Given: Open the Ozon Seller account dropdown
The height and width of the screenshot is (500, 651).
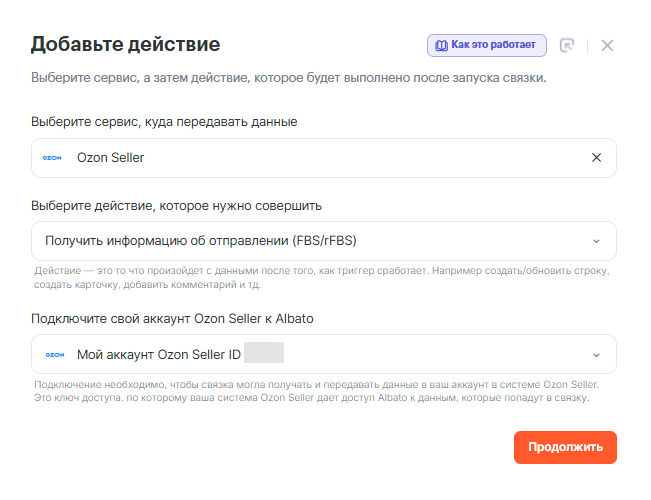Looking at the screenshot, I should coord(400,354).
